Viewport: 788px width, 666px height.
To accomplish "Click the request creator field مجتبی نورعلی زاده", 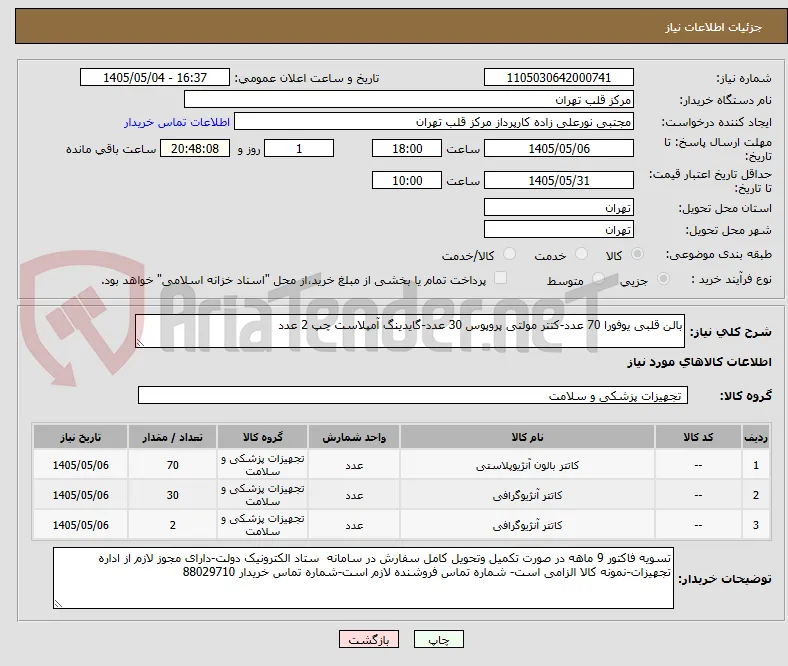I will (x=434, y=122).
